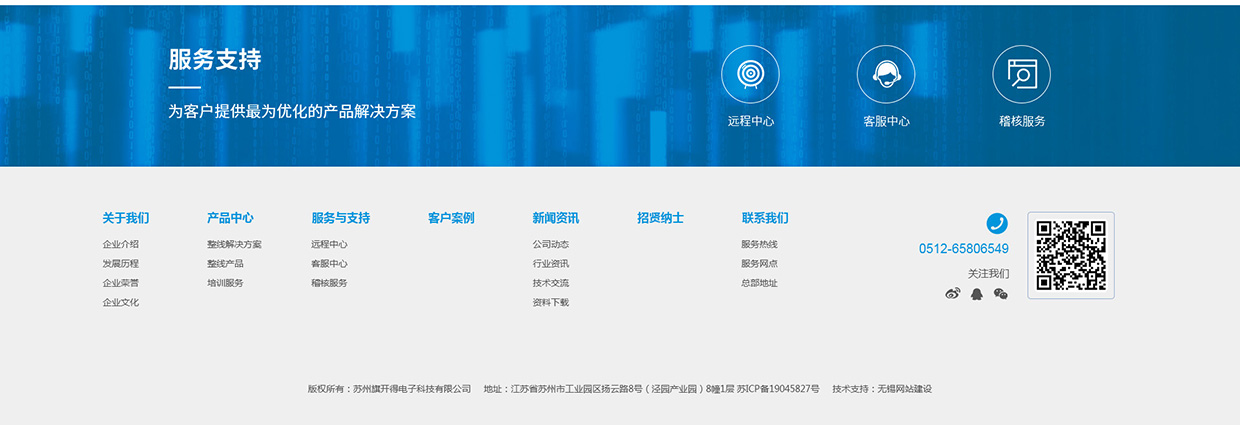The height and width of the screenshot is (425, 1240).
Task: Click the 行业资讯 link
Action: point(550,264)
